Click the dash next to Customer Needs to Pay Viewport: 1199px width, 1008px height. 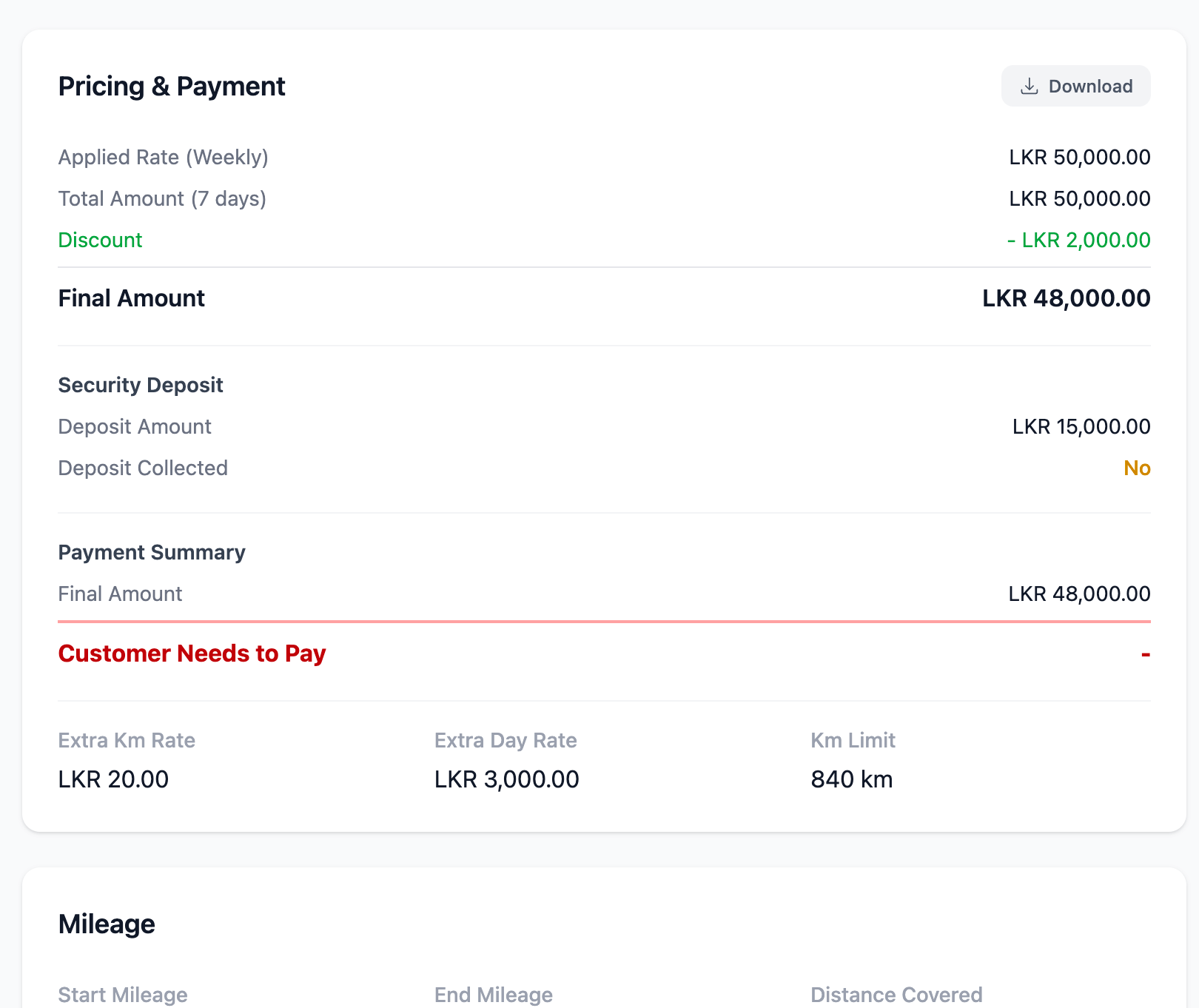[1144, 653]
